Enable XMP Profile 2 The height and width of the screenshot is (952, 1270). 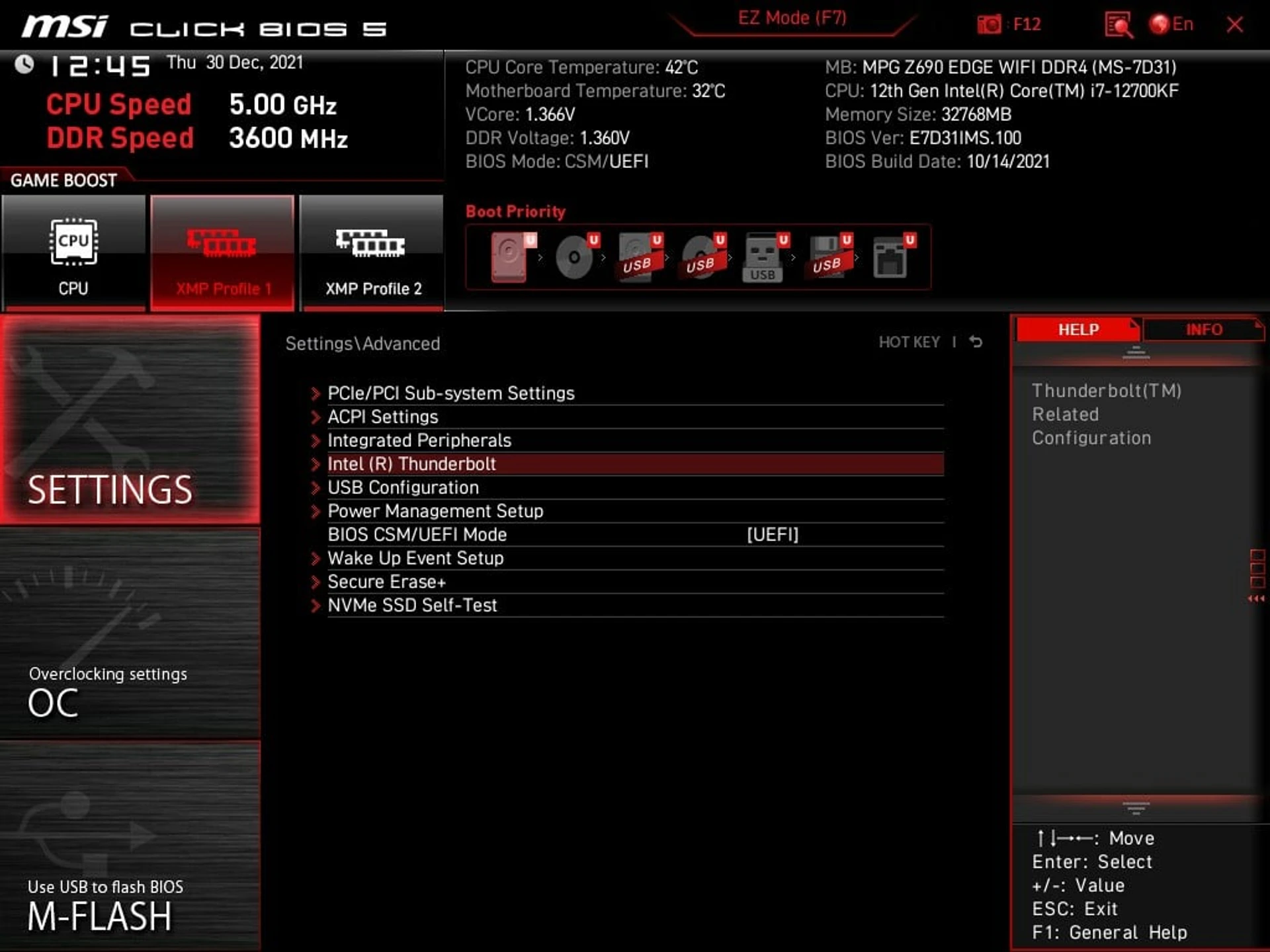372,253
